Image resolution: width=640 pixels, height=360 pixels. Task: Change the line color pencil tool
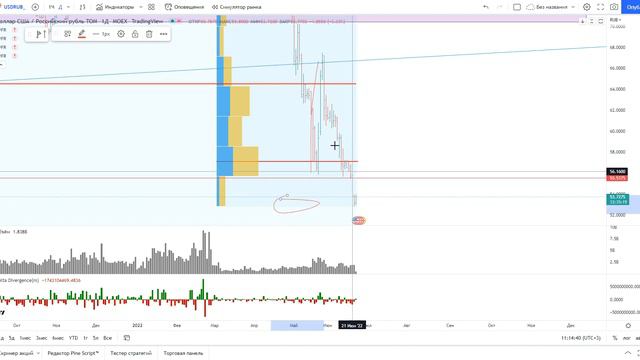point(82,34)
